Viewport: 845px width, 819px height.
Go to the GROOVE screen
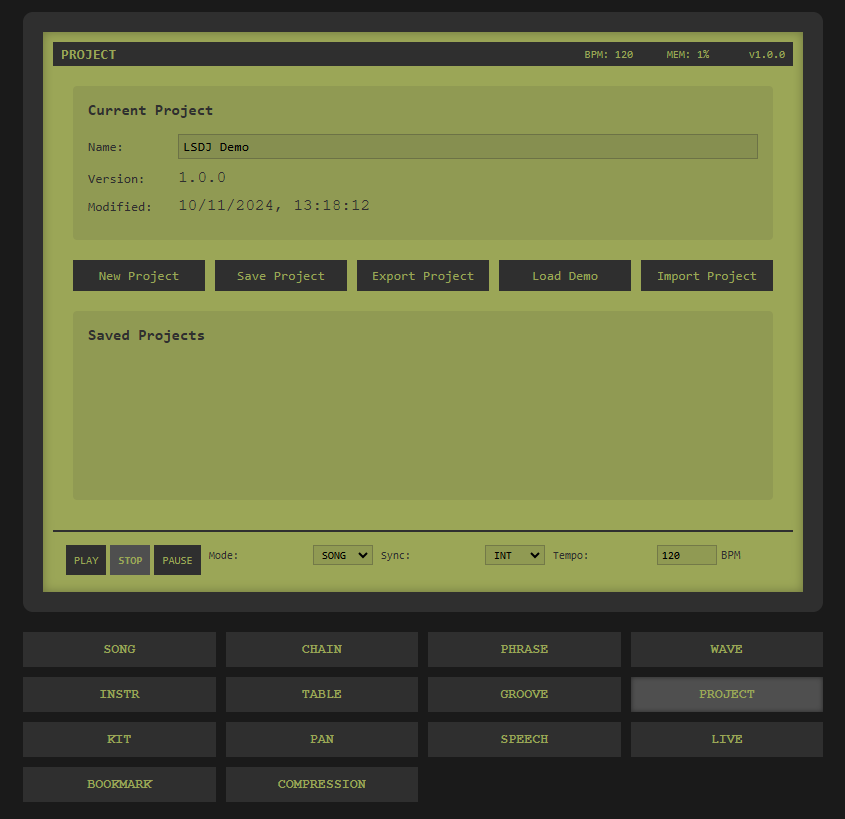524,694
